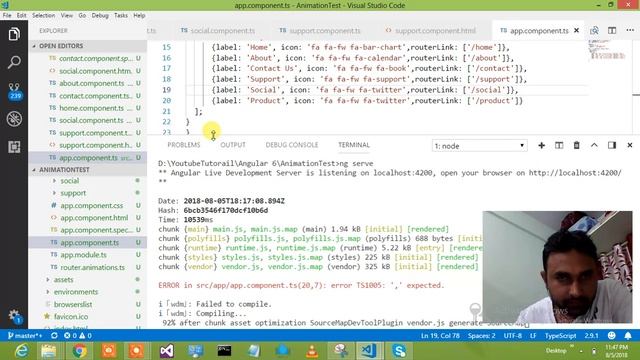Move panel to the right side
Screen dimensions: 640x360
611,145
